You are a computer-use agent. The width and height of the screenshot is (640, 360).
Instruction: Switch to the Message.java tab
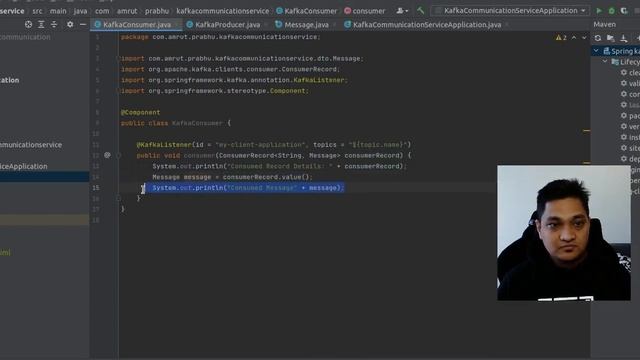[306, 24]
